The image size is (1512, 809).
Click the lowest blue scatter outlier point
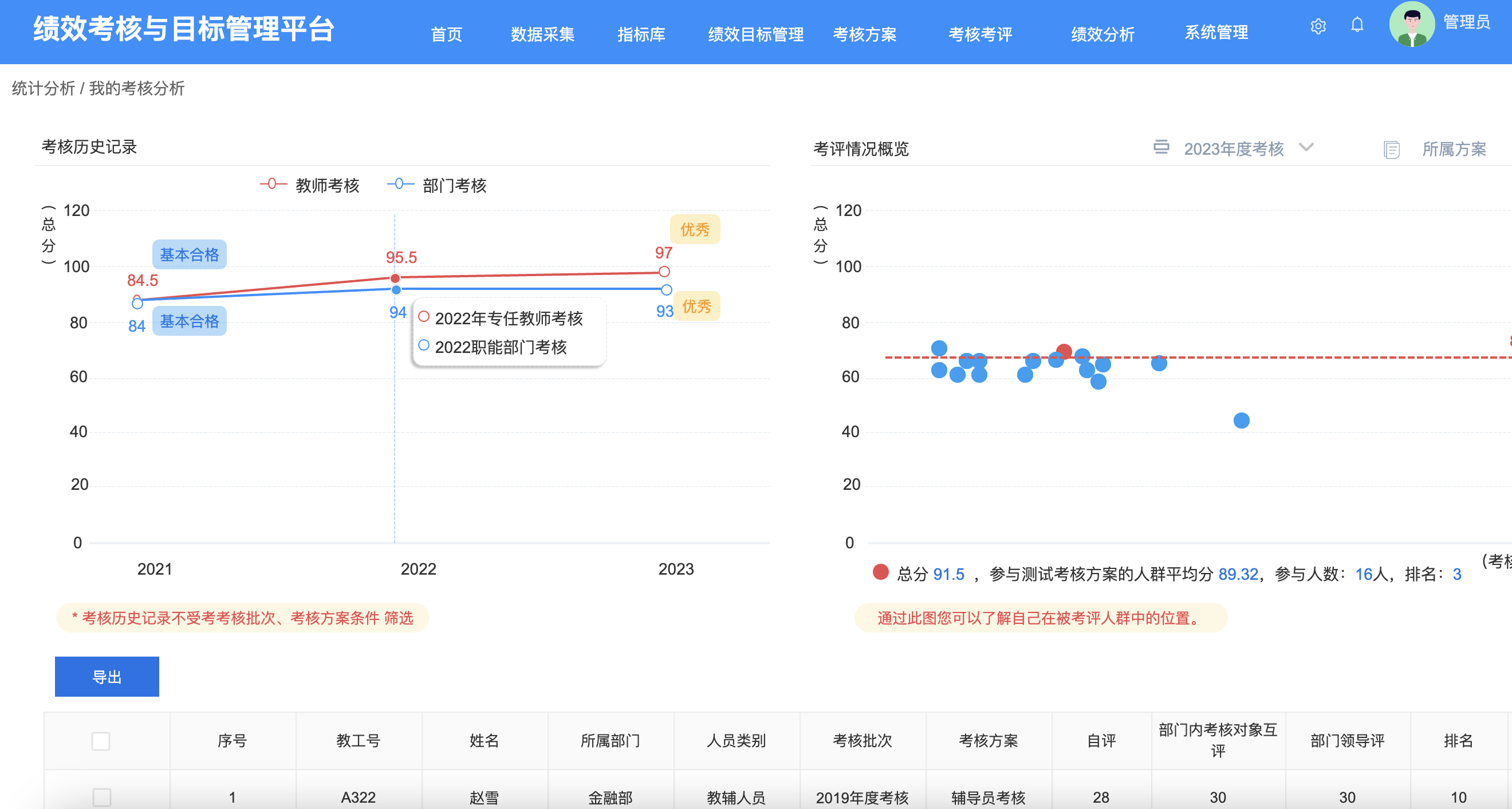tap(1241, 421)
